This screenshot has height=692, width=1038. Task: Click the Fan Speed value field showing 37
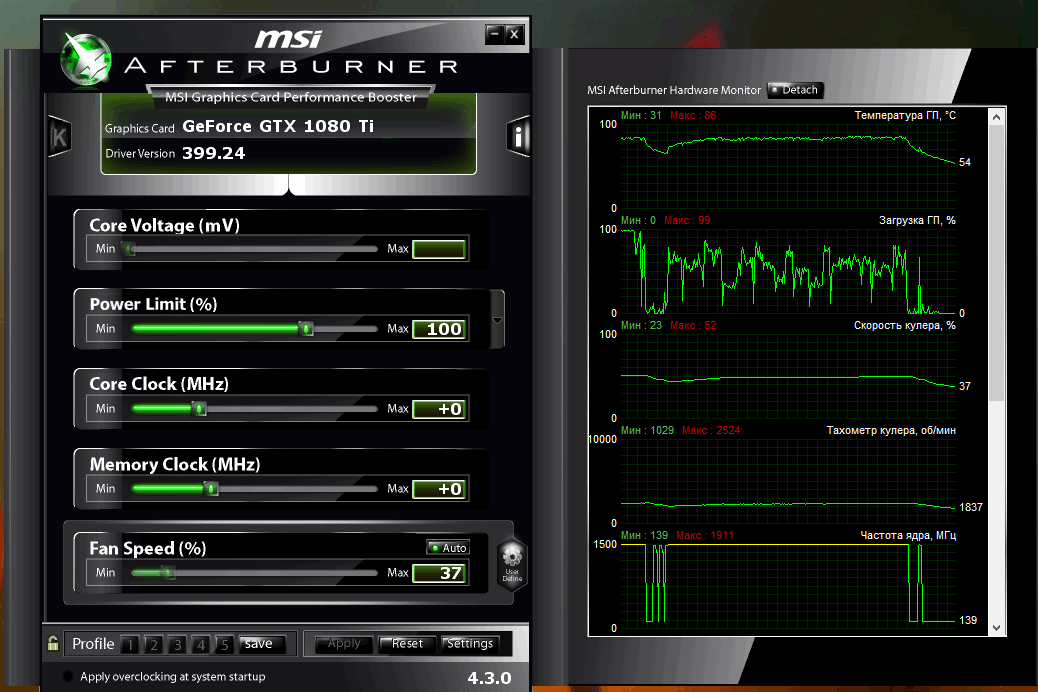440,573
